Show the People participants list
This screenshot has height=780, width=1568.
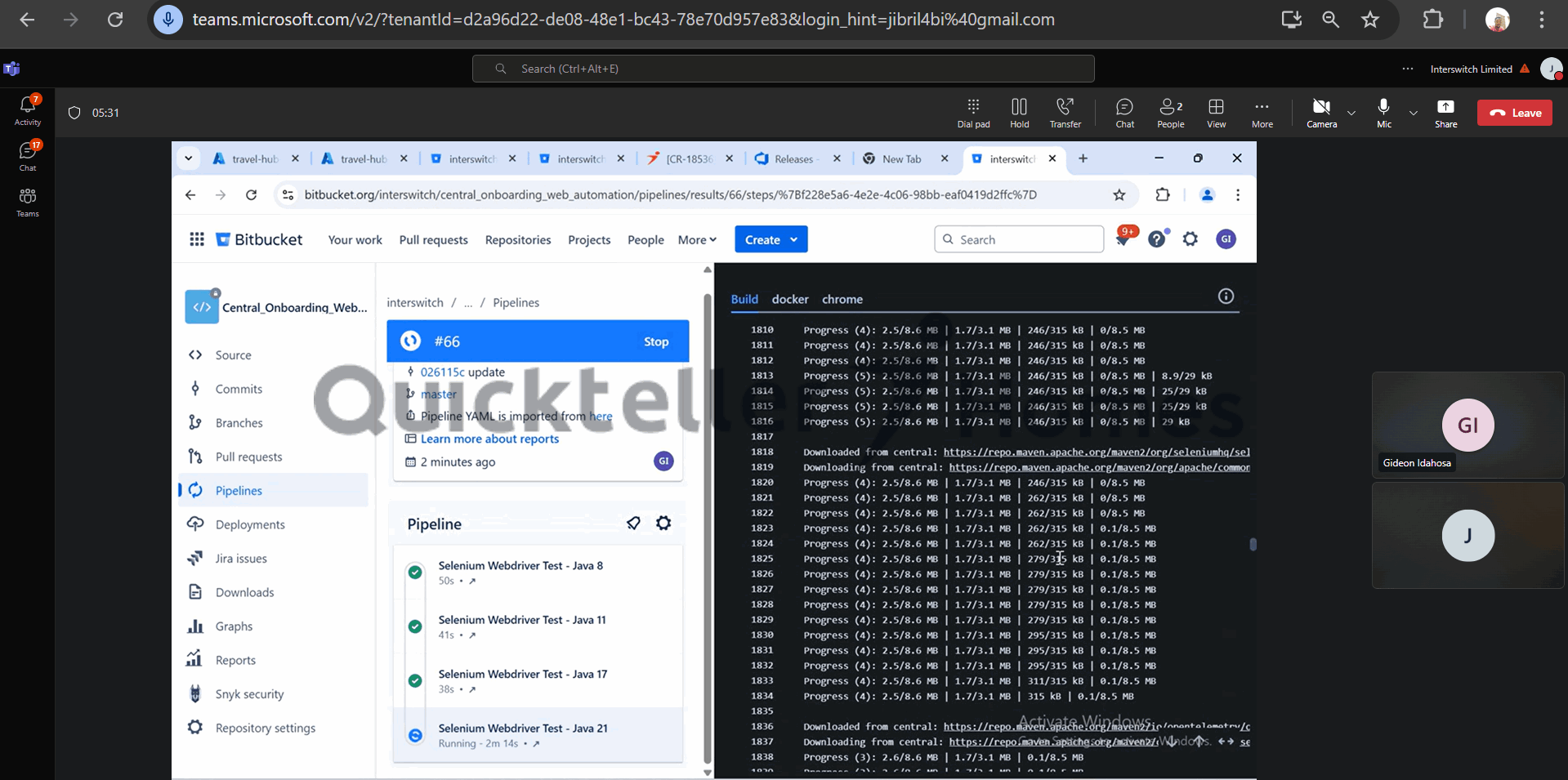click(x=1170, y=113)
